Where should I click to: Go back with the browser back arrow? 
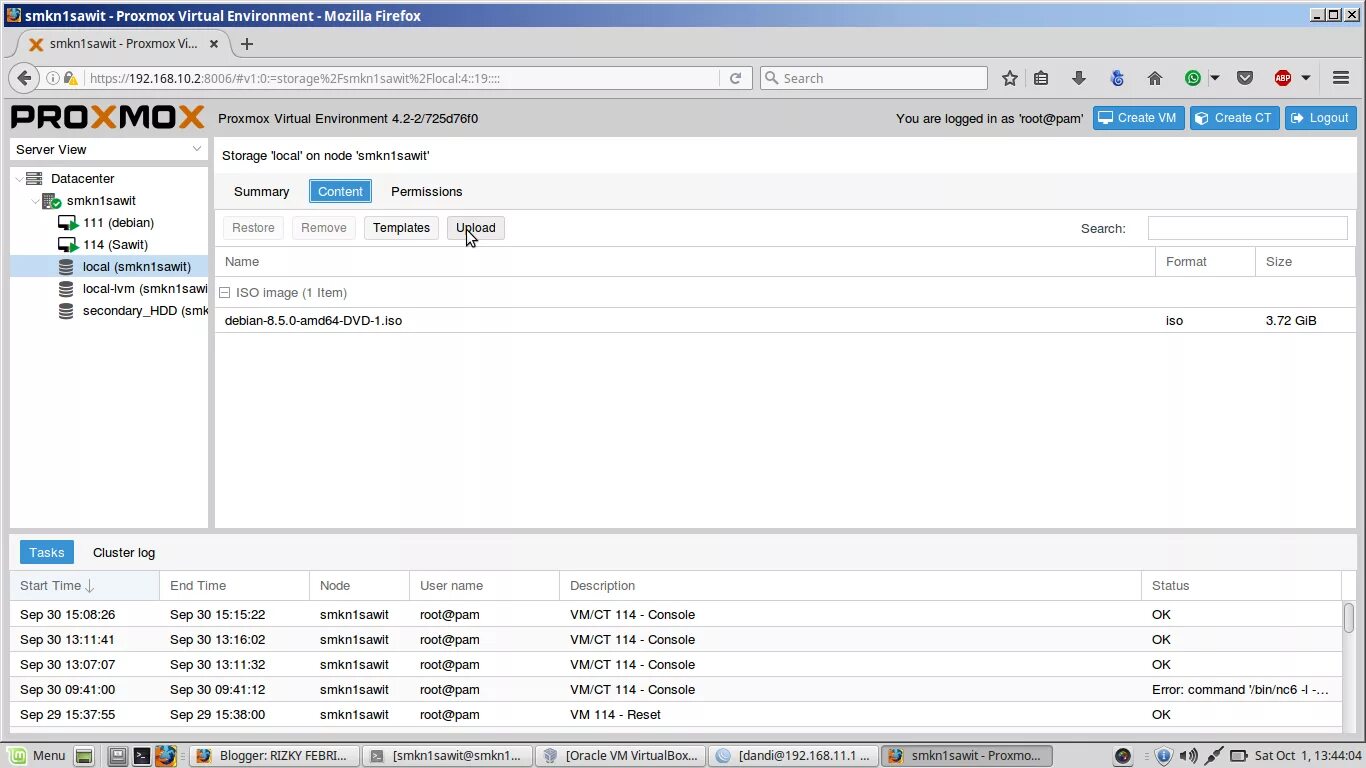(24, 78)
